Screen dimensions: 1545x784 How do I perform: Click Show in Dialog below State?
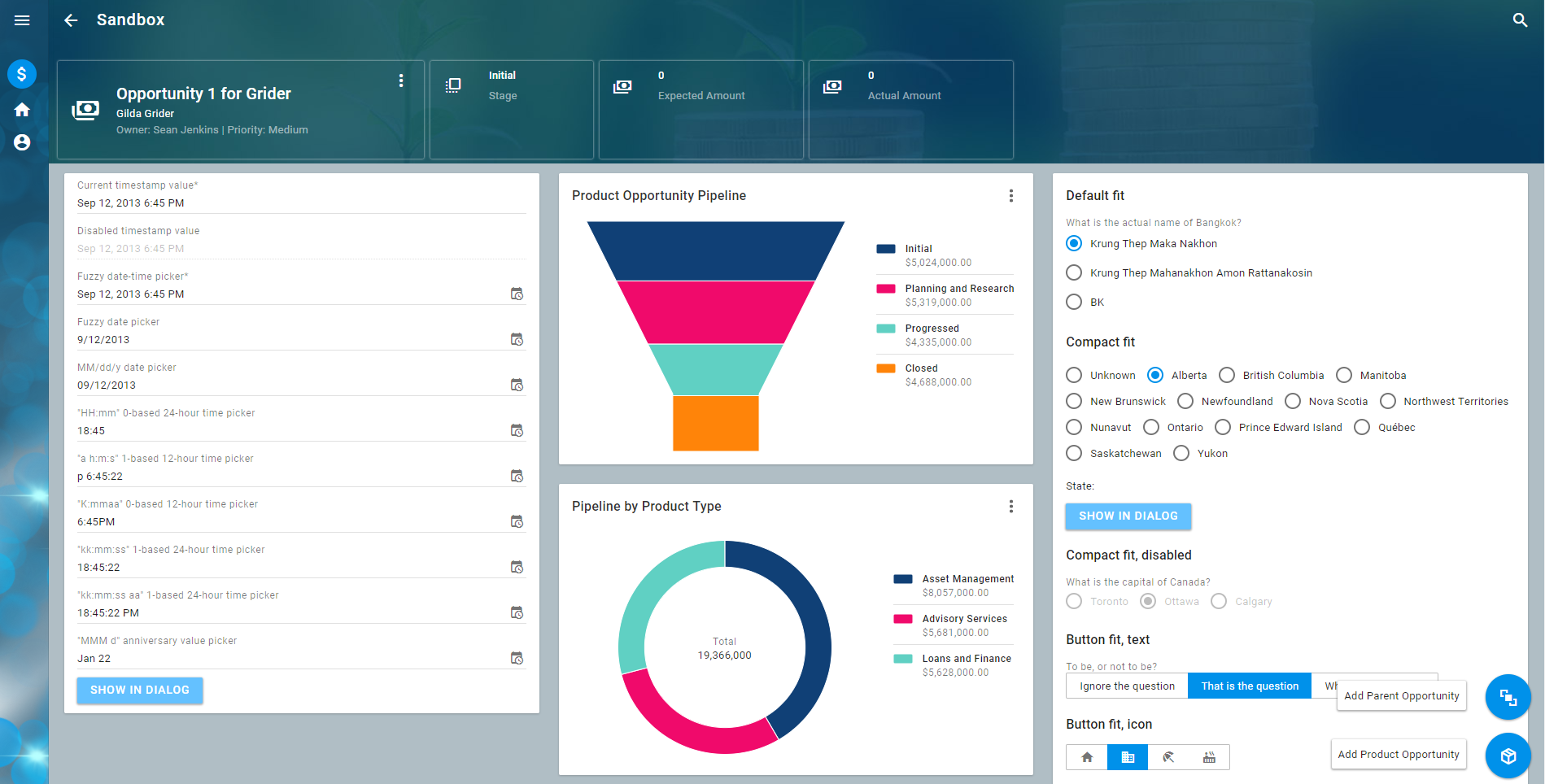tap(1128, 516)
